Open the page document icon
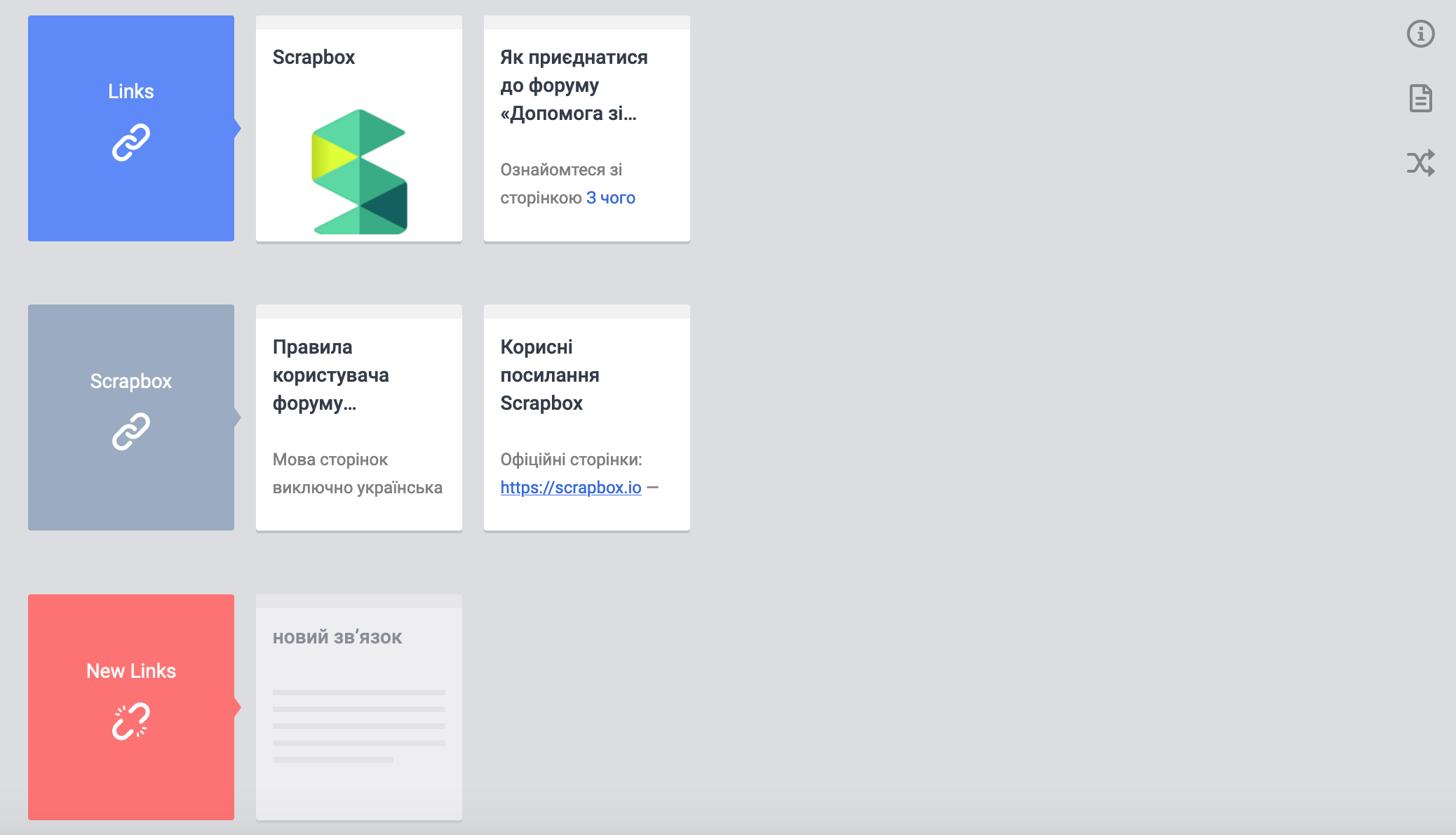 (x=1420, y=98)
